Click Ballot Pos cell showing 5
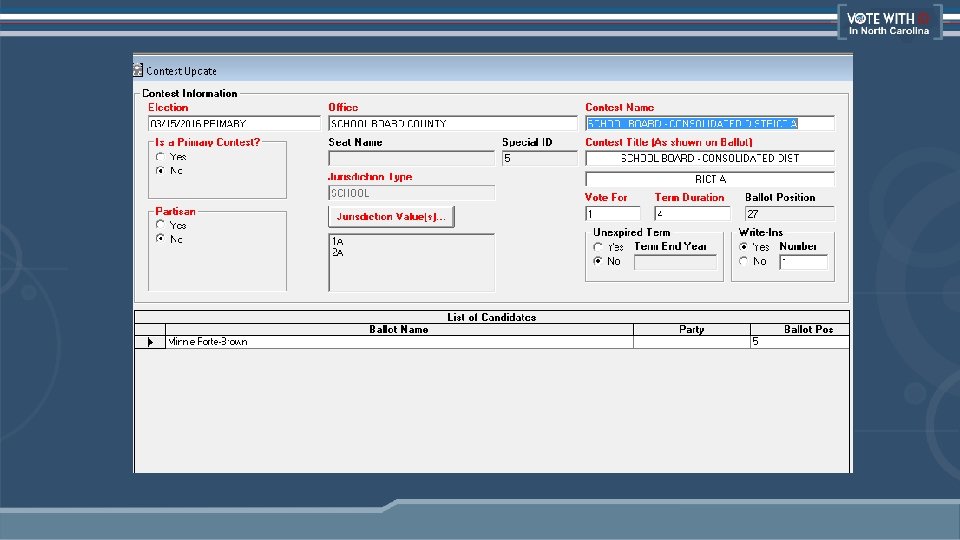The image size is (960, 540). 800,342
